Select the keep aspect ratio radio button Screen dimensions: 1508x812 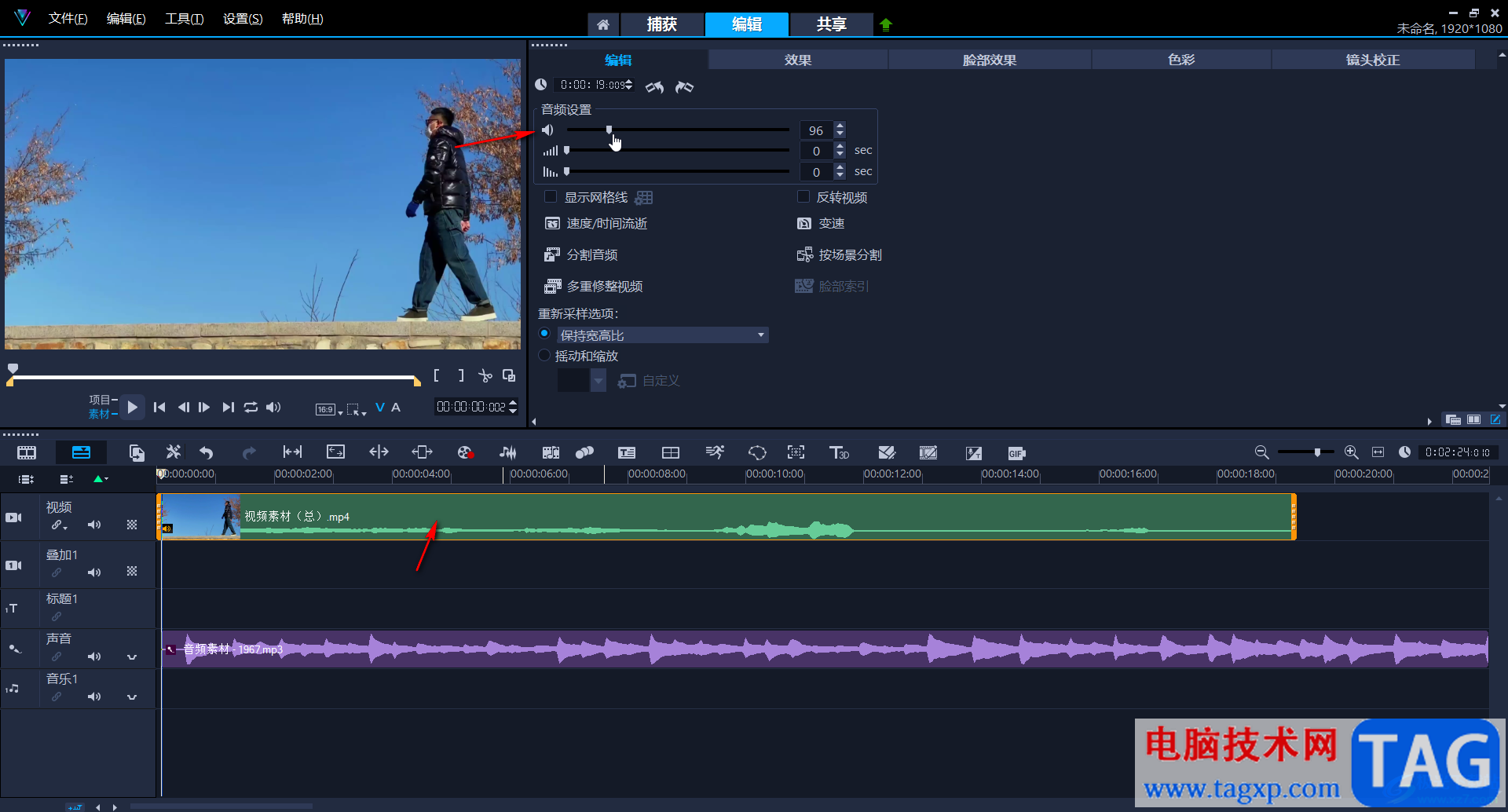[544, 334]
